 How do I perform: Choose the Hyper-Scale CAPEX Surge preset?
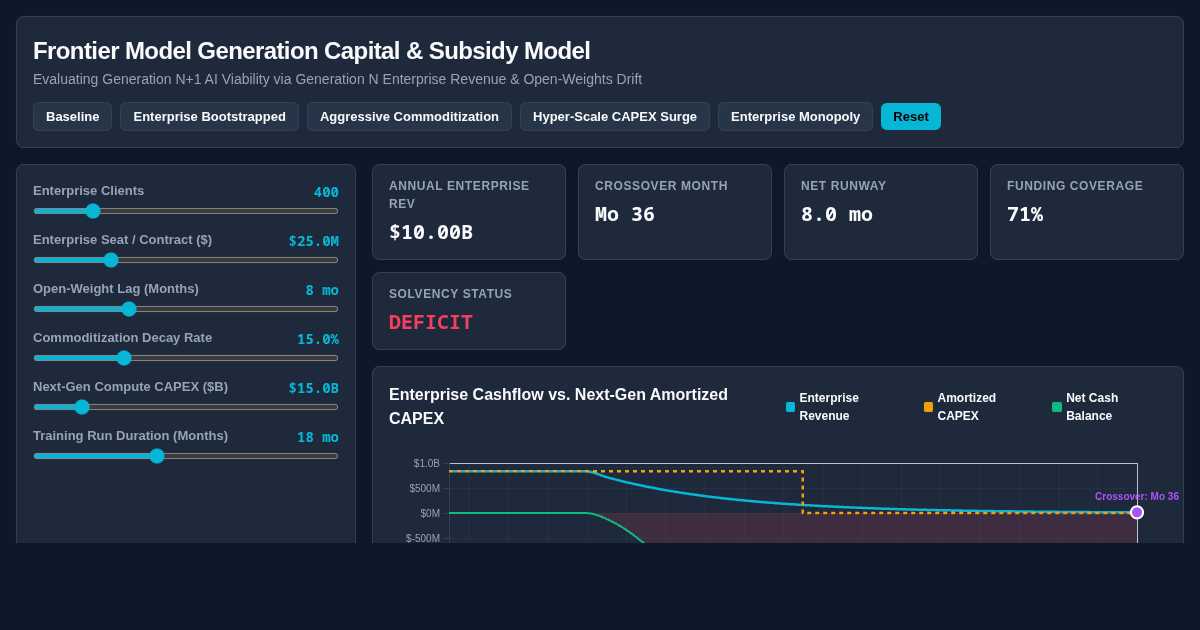(x=615, y=116)
